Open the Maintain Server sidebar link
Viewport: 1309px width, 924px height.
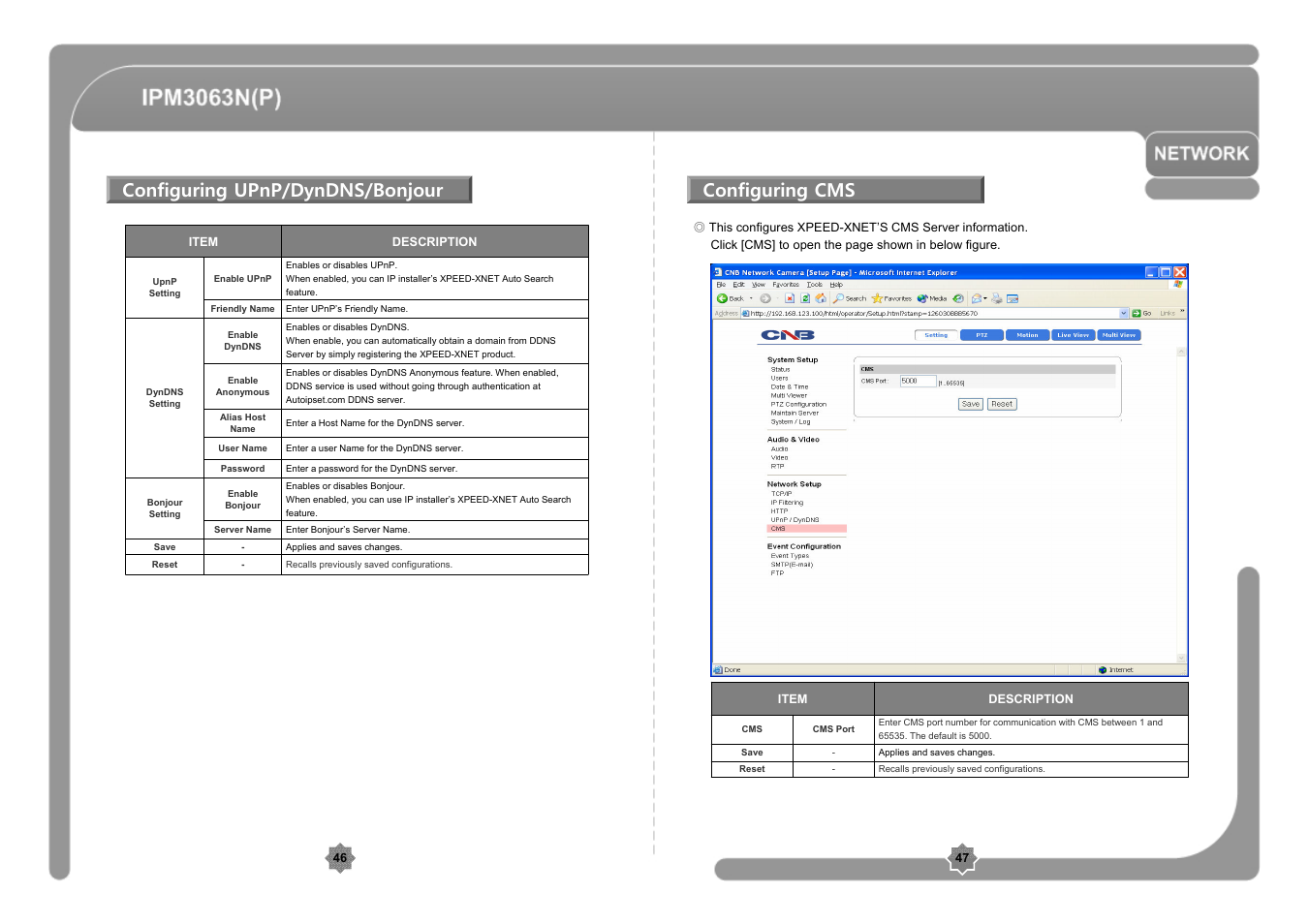click(795, 413)
